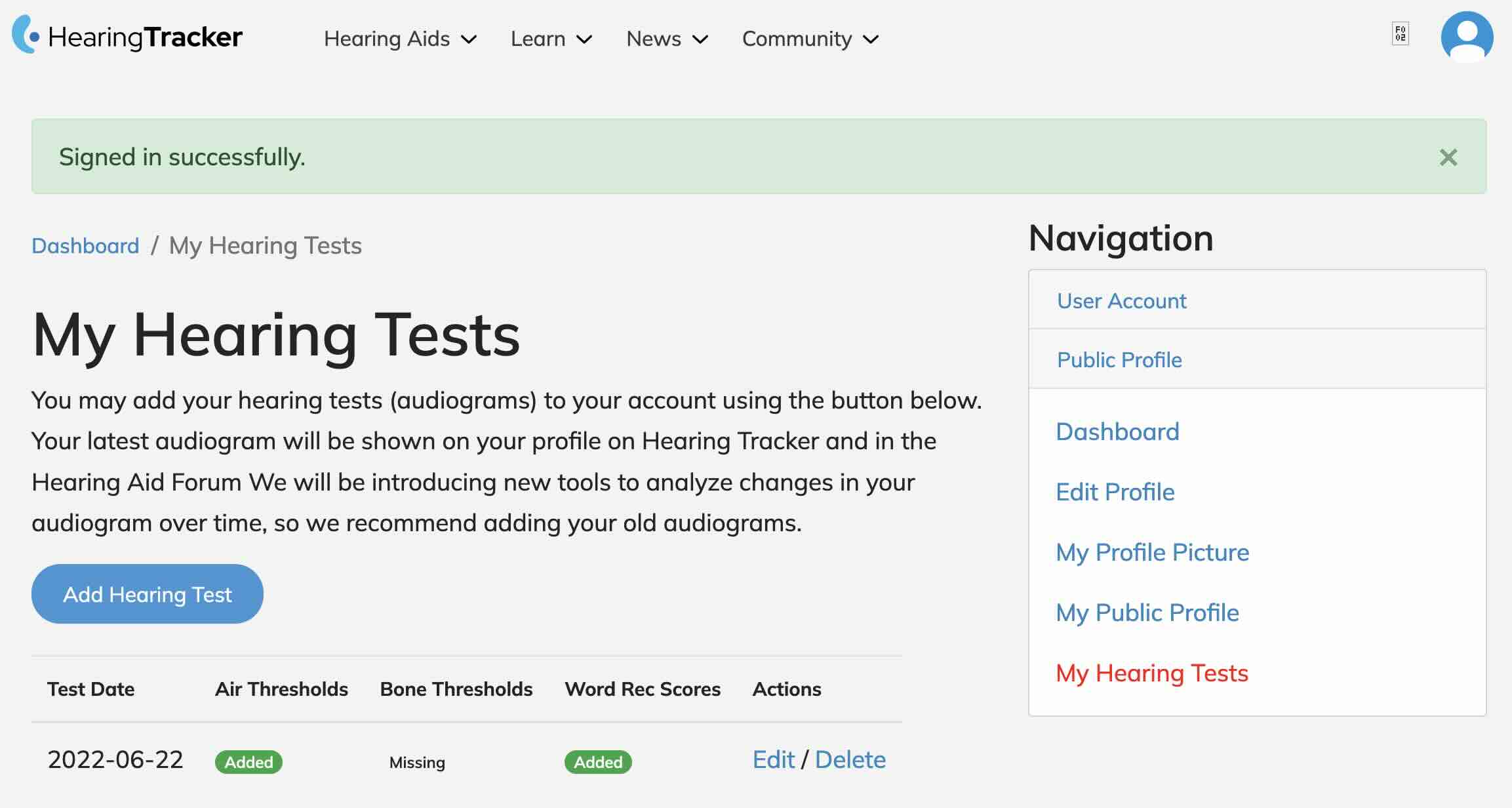Select the Public Profile navigation tab
The image size is (1512, 808).
pos(1257,359)
